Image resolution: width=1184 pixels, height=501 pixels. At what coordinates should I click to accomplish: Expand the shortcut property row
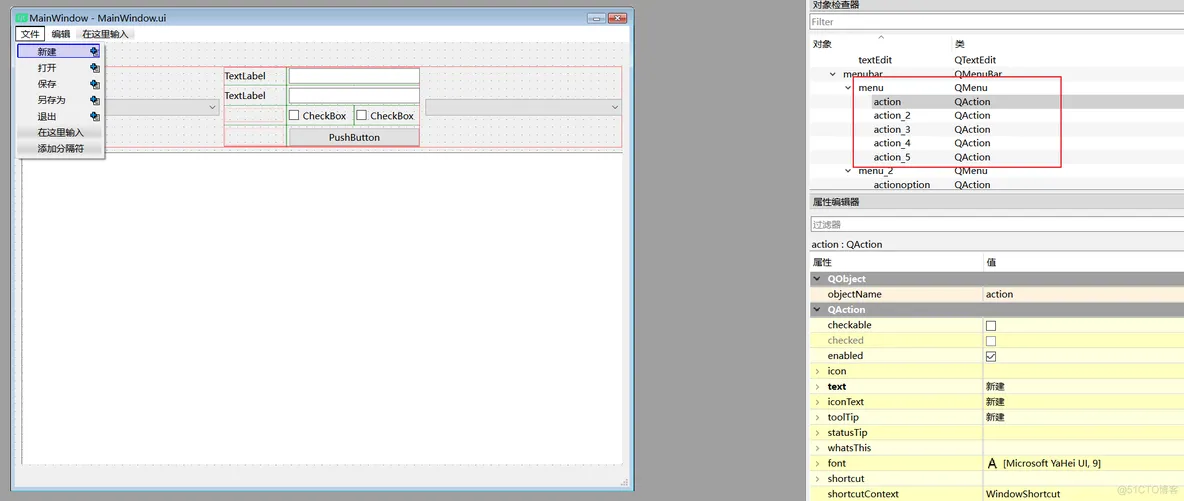coord(816,479)
